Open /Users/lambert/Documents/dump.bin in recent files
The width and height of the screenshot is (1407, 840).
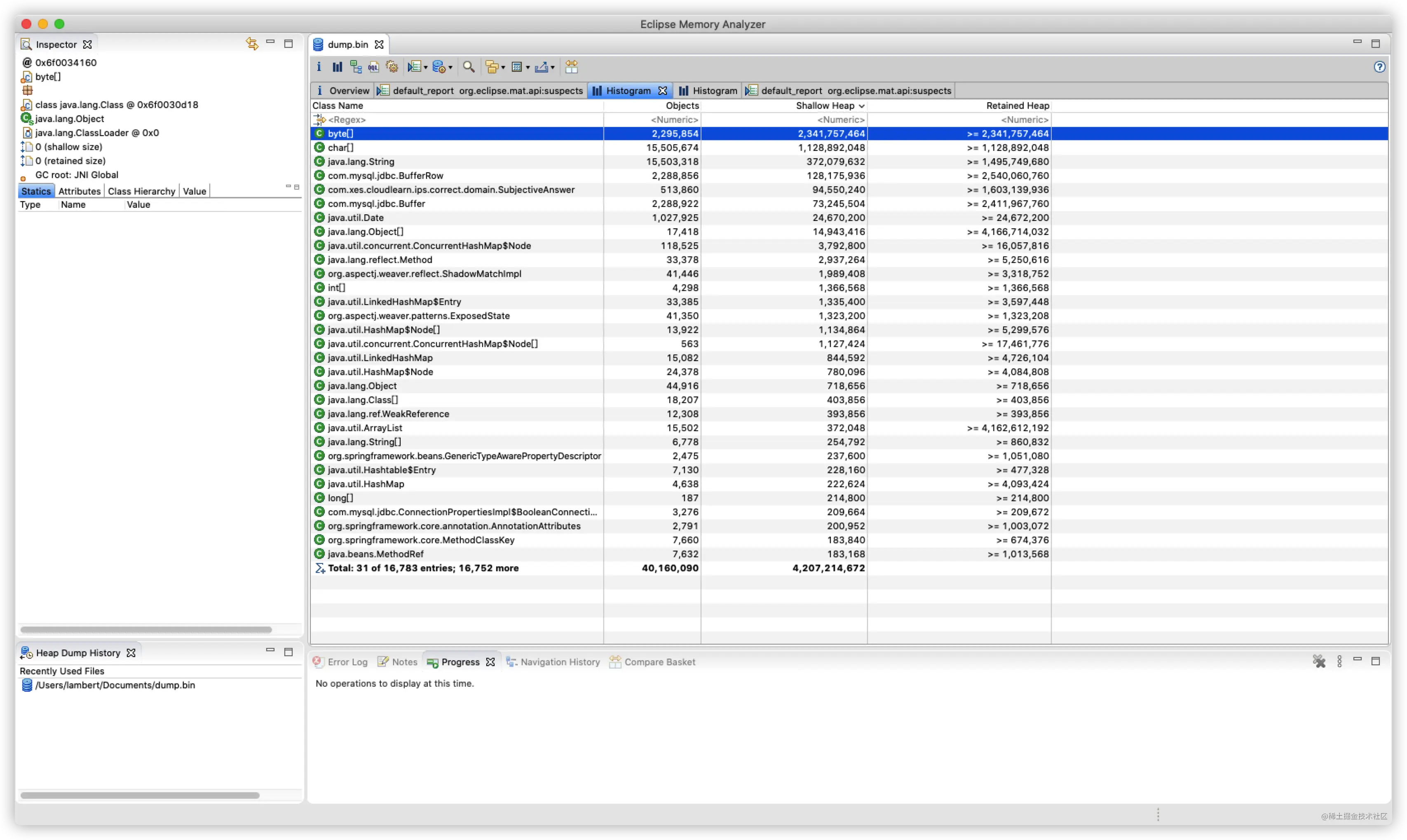pos(115,685)
